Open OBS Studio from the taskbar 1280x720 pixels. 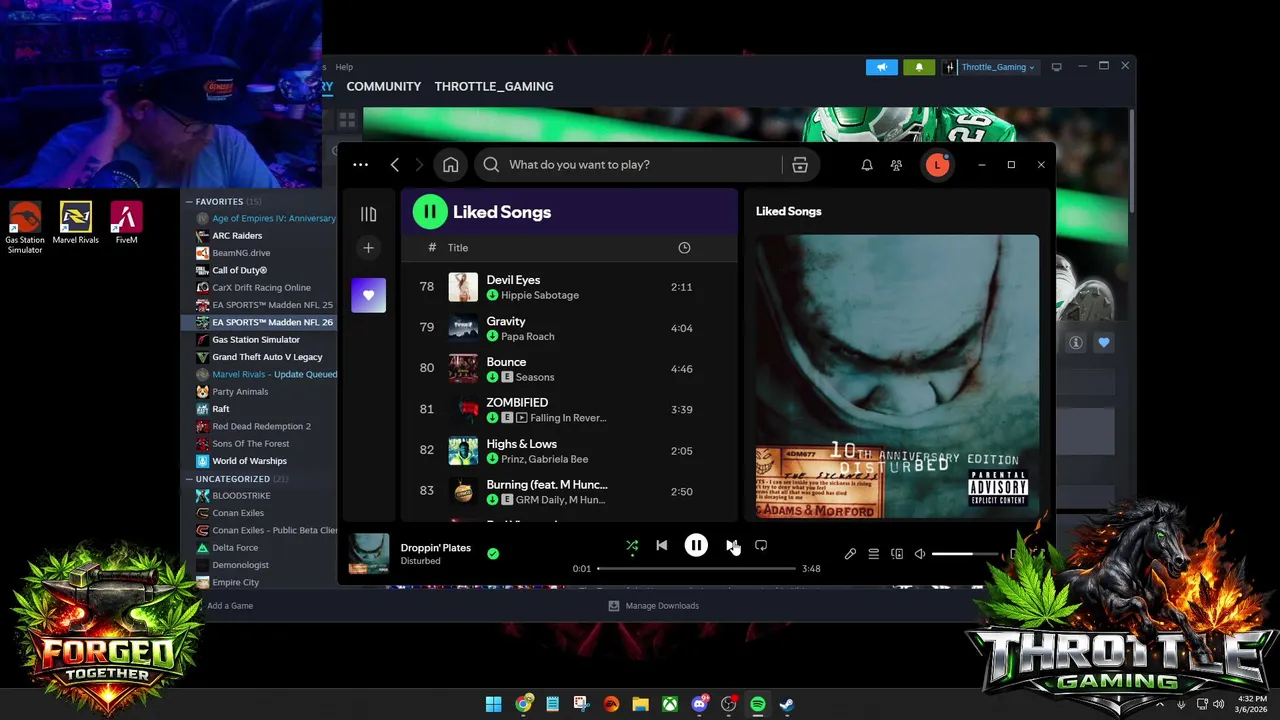pos(728,704)
